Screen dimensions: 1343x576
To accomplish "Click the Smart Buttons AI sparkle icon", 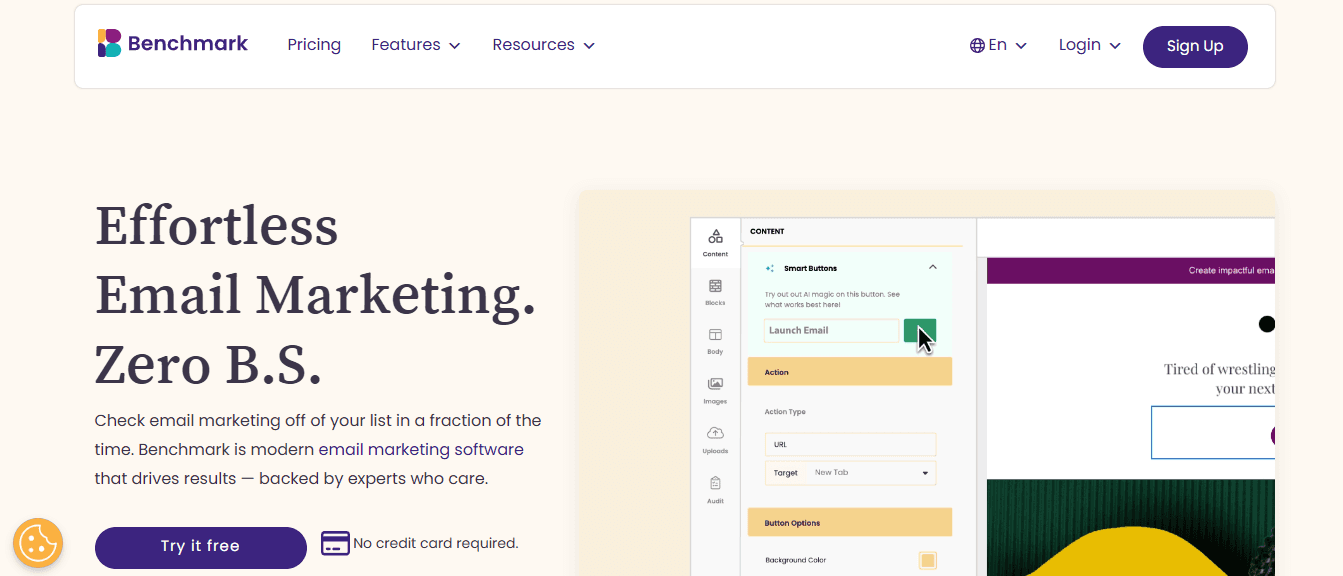I will pos(768,267).
